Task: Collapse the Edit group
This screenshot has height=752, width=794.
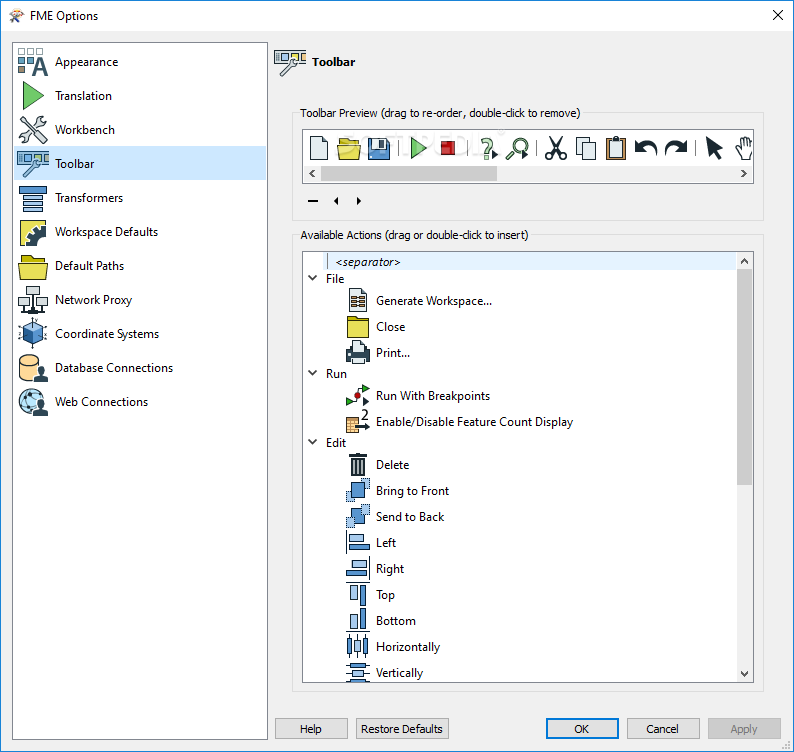Action: 312,442
